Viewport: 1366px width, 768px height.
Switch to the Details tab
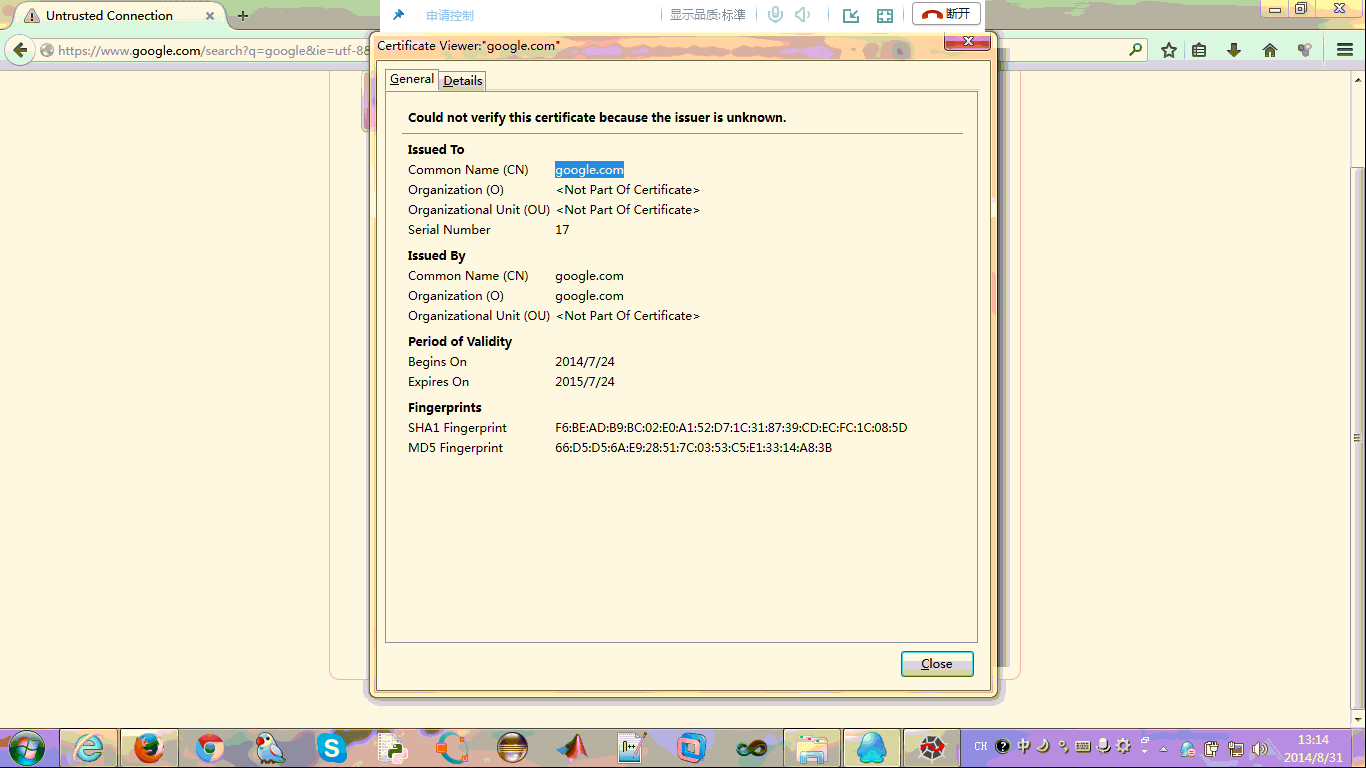tap(463, 80)
